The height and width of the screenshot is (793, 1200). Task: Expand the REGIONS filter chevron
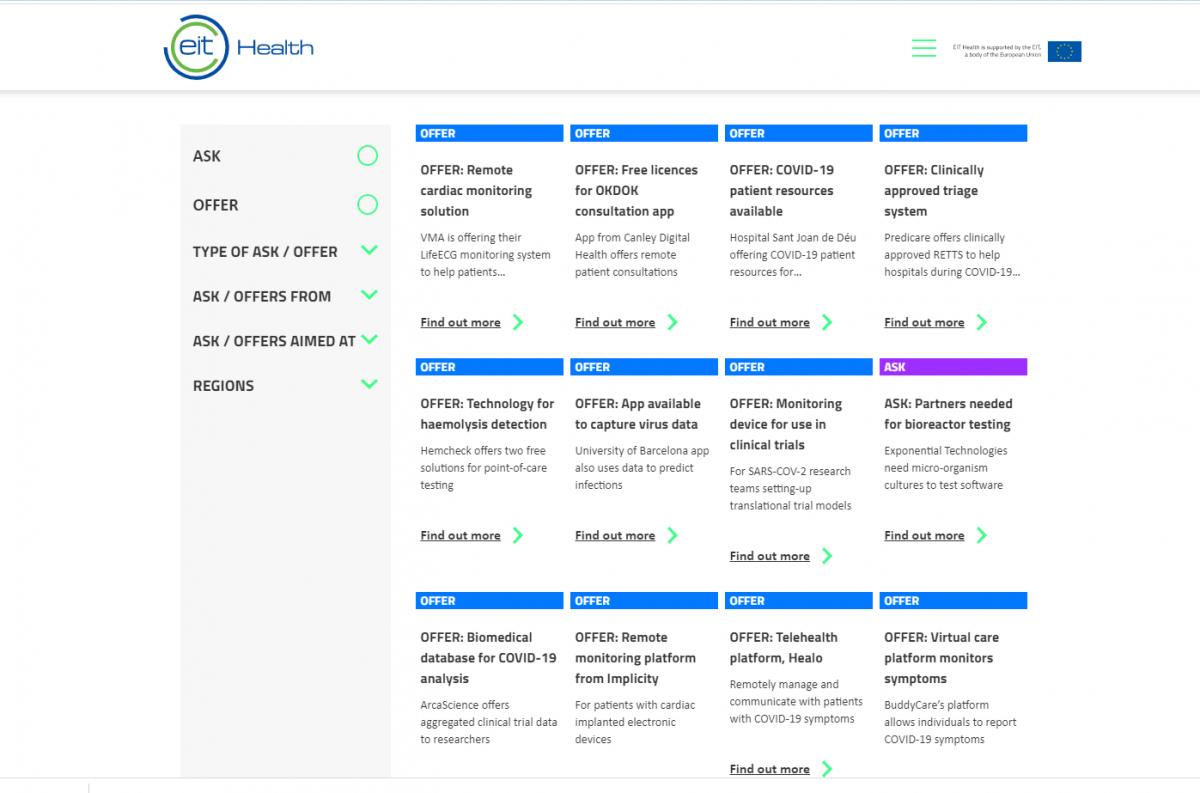[x=369, y=384]
